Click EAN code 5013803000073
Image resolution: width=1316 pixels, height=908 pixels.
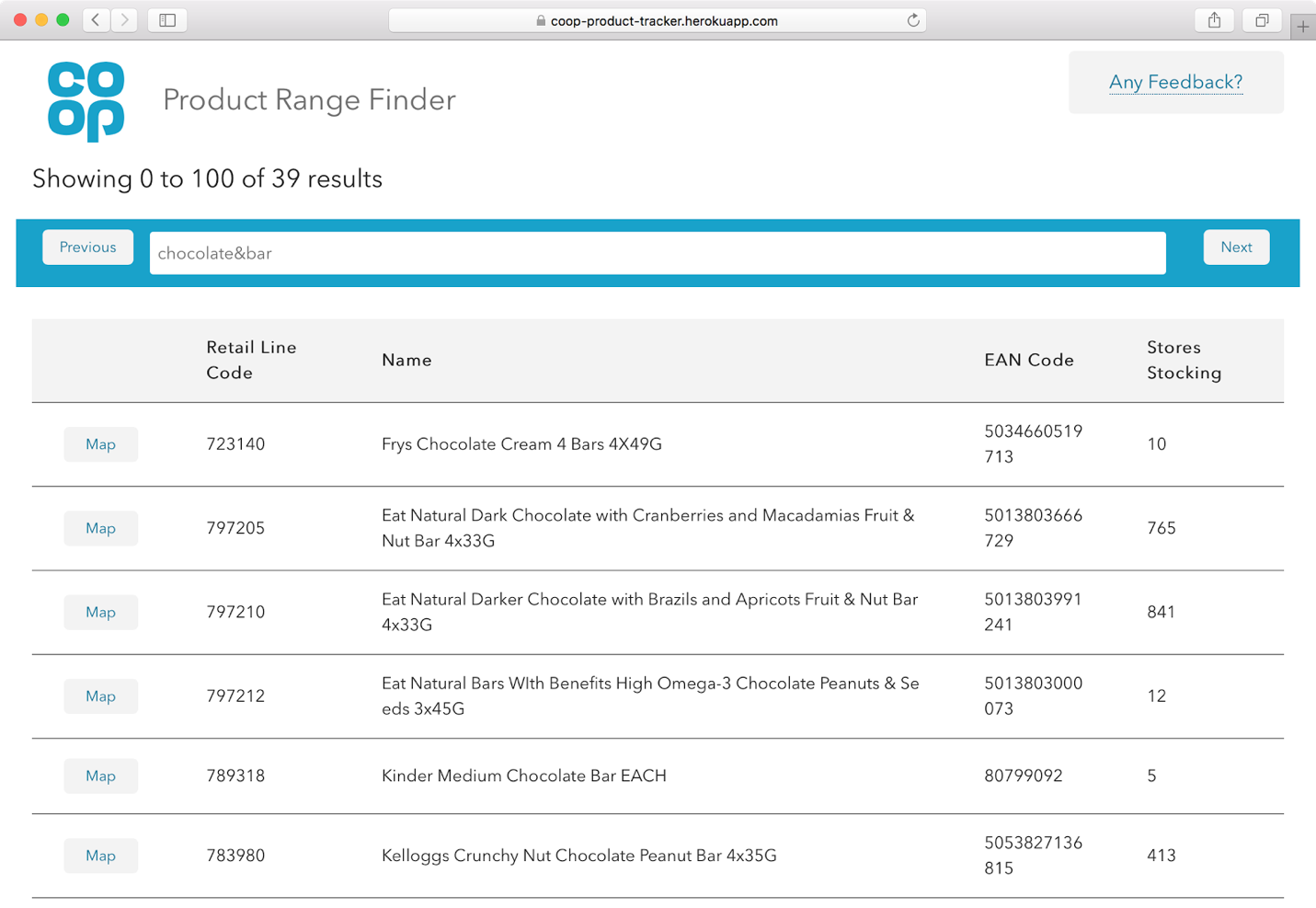pyautogui.click(x=1033, y=695)
